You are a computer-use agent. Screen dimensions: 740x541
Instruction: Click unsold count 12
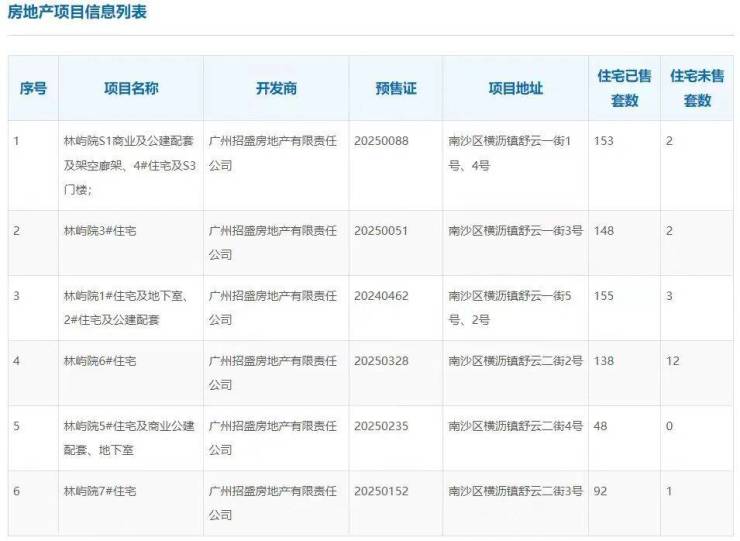[x=673, y=361]
